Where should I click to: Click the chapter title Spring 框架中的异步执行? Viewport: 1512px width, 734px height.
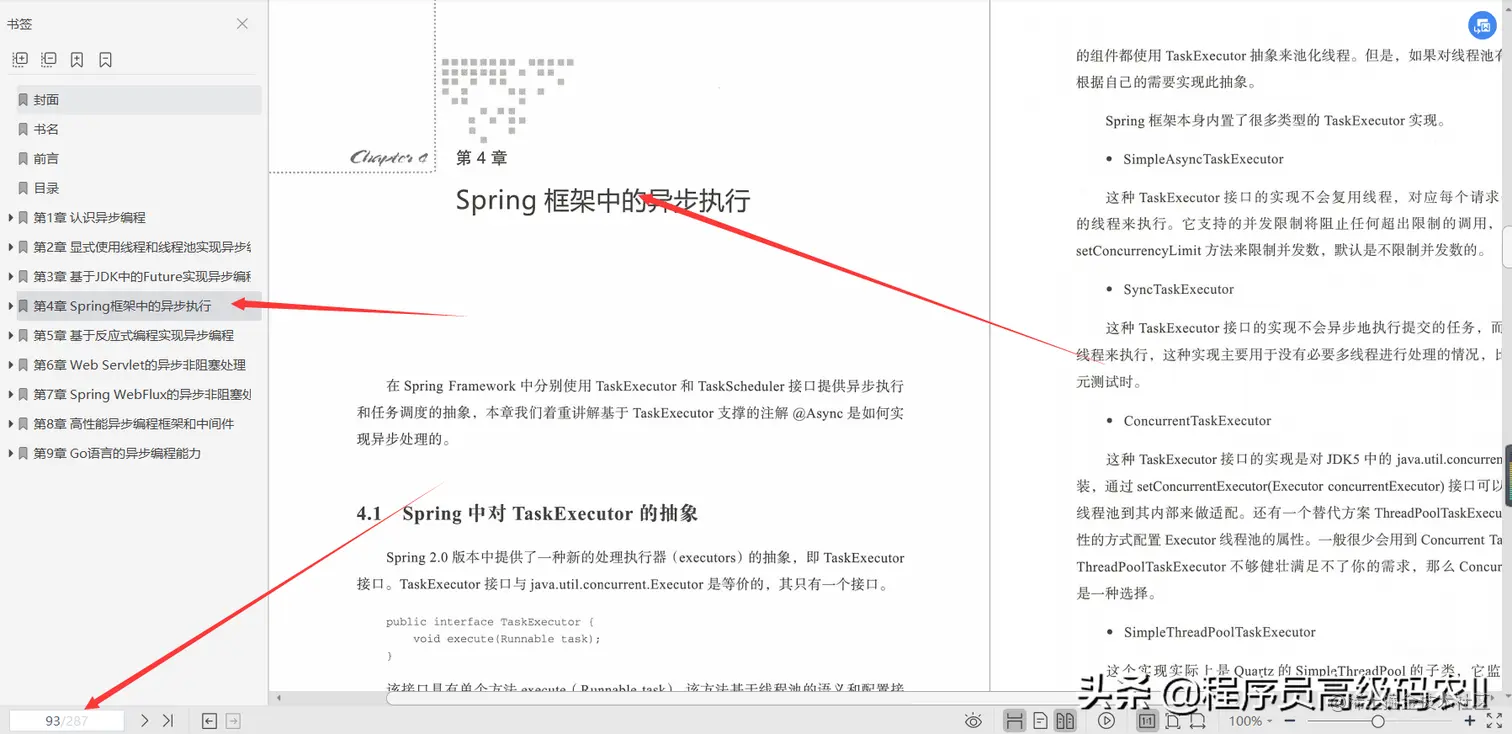click(x=603, y=200)
